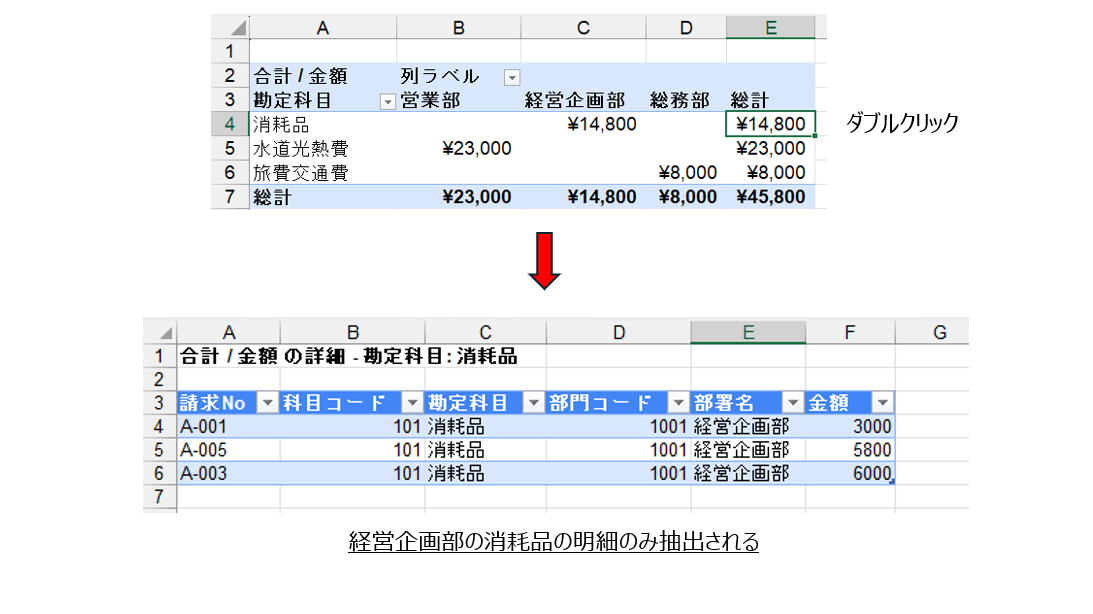Select column E header in the pivot sheet
This screenshot has height=614, width=1093.
coord(770,28)
